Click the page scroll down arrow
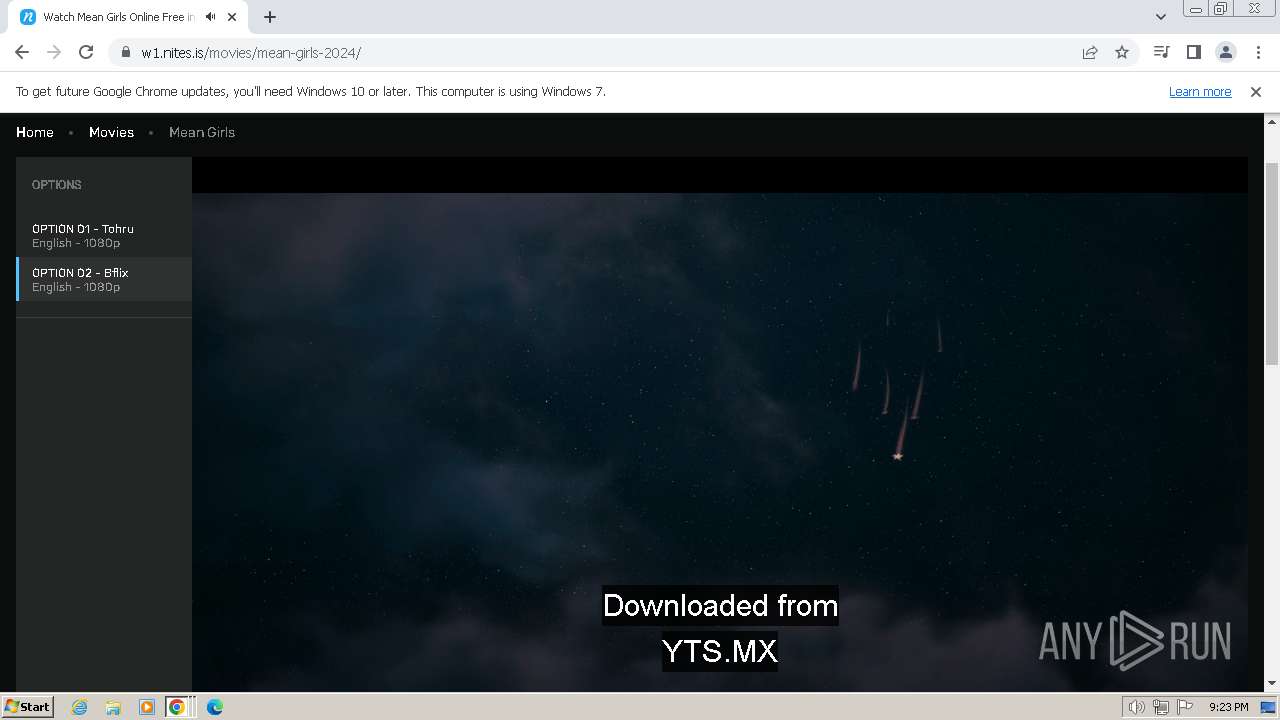Image resolution: width=1280 pixels, height=720 pixels. click(x=1272, y=683)
